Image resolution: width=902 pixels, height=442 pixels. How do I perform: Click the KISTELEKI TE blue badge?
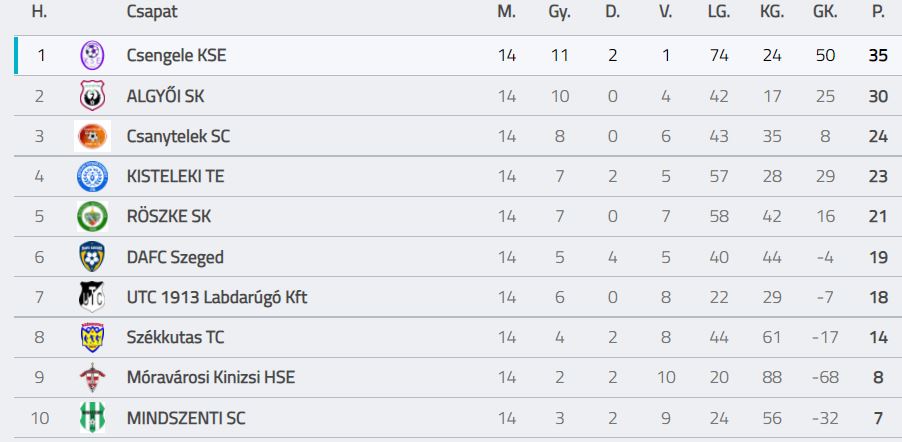[92, 176]
